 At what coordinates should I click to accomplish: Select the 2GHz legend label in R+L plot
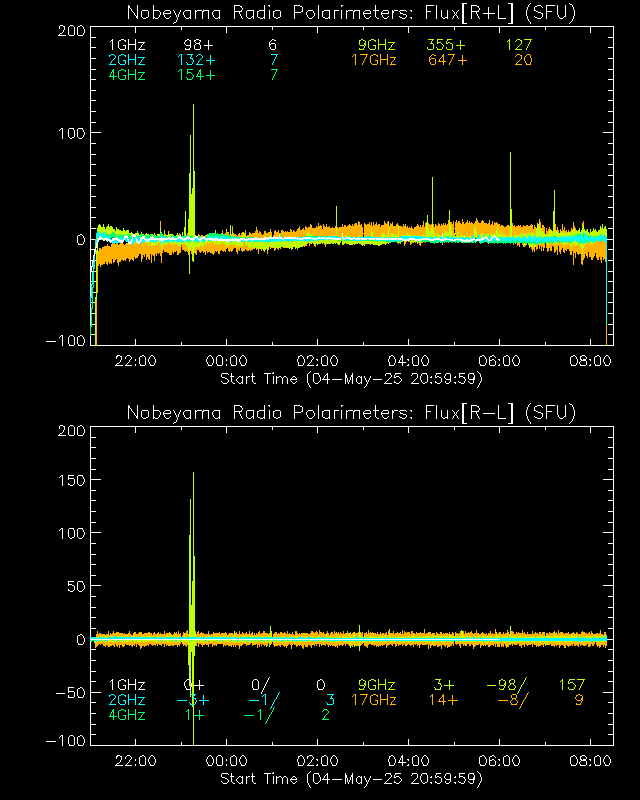pyautogui.click(x=127, y=60)
